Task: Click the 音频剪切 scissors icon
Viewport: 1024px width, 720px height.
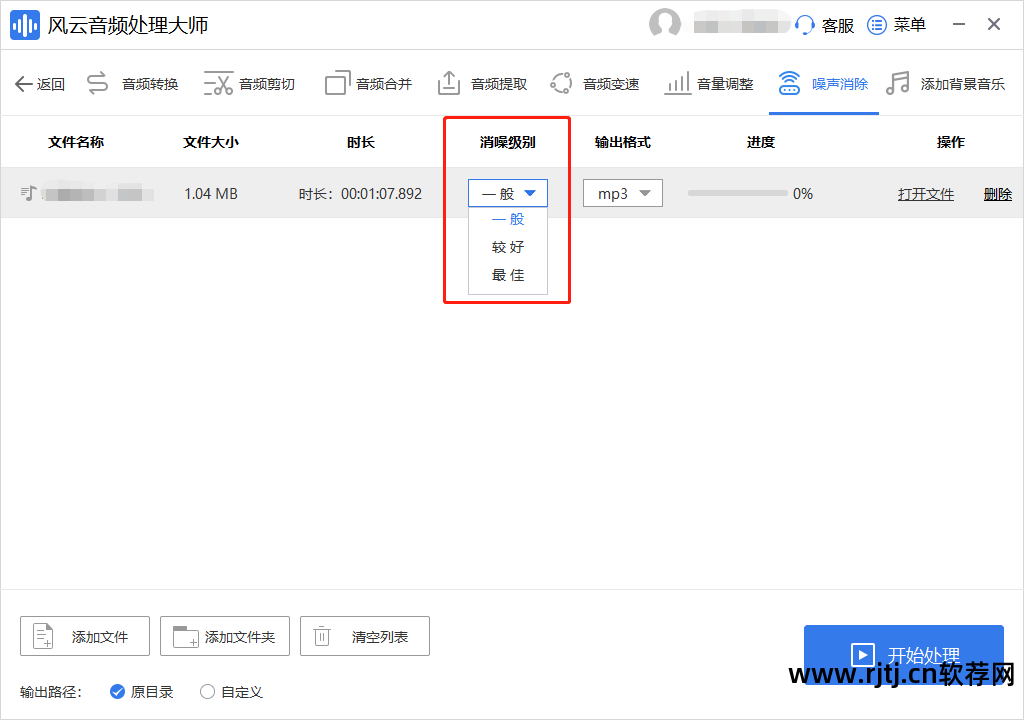Action: pos(218,84)
